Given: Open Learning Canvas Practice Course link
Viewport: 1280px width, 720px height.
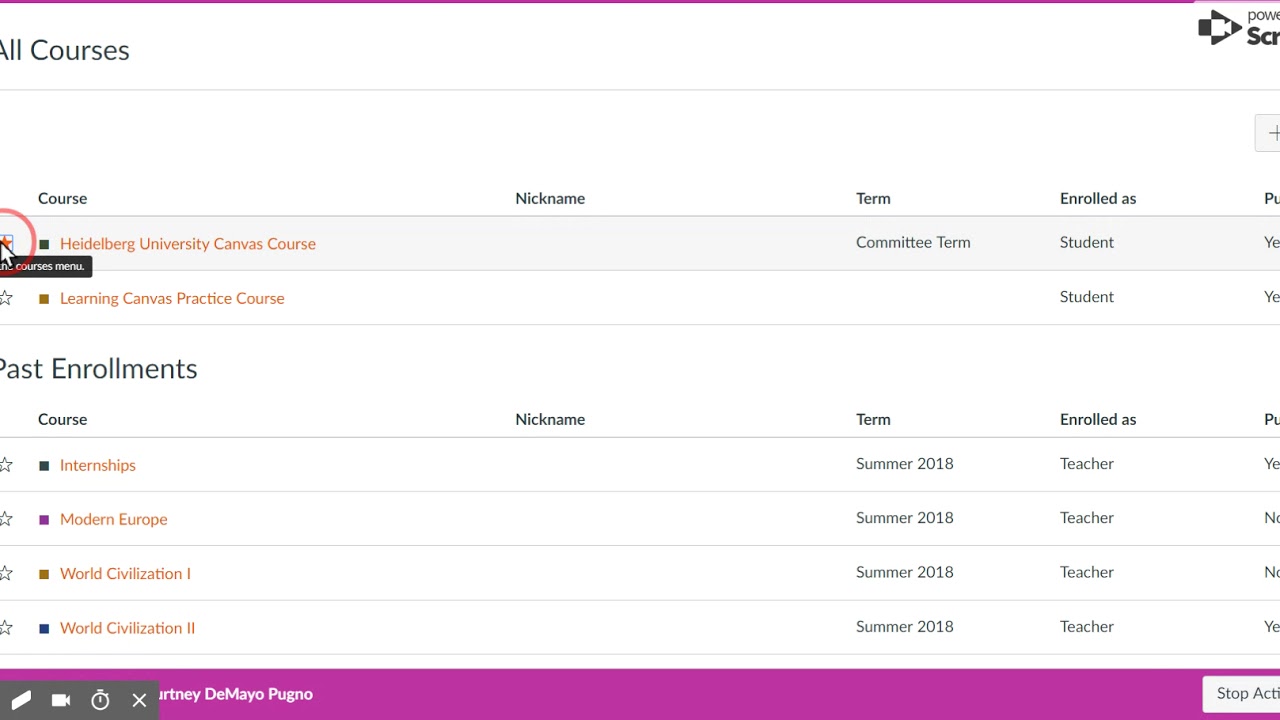Looking at the screenshot, I should pos(172,298).
